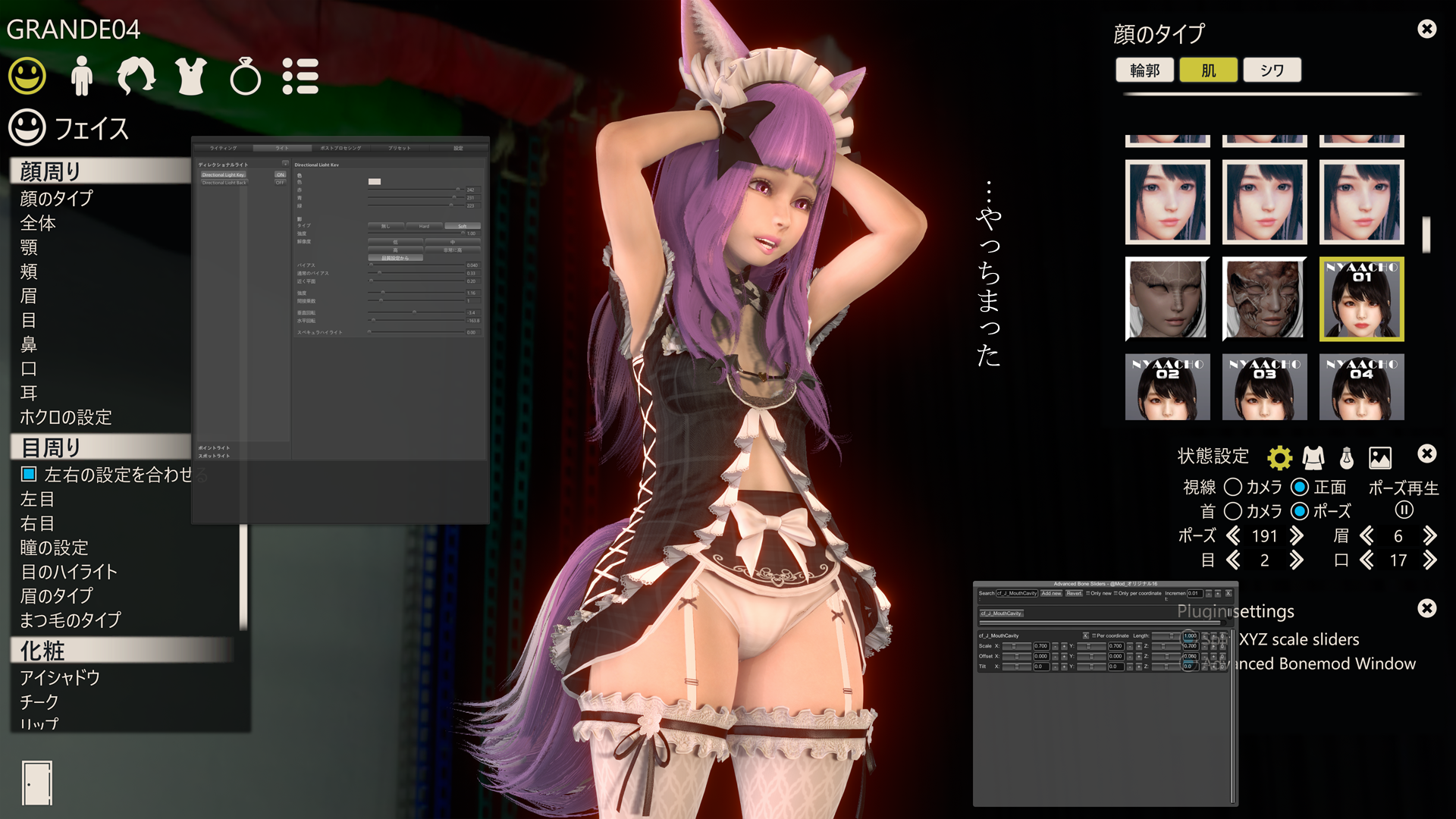Advance ポーズ number with right arrow
Viewport: 1456px width, 819px height.
[x=1297, y=536]
